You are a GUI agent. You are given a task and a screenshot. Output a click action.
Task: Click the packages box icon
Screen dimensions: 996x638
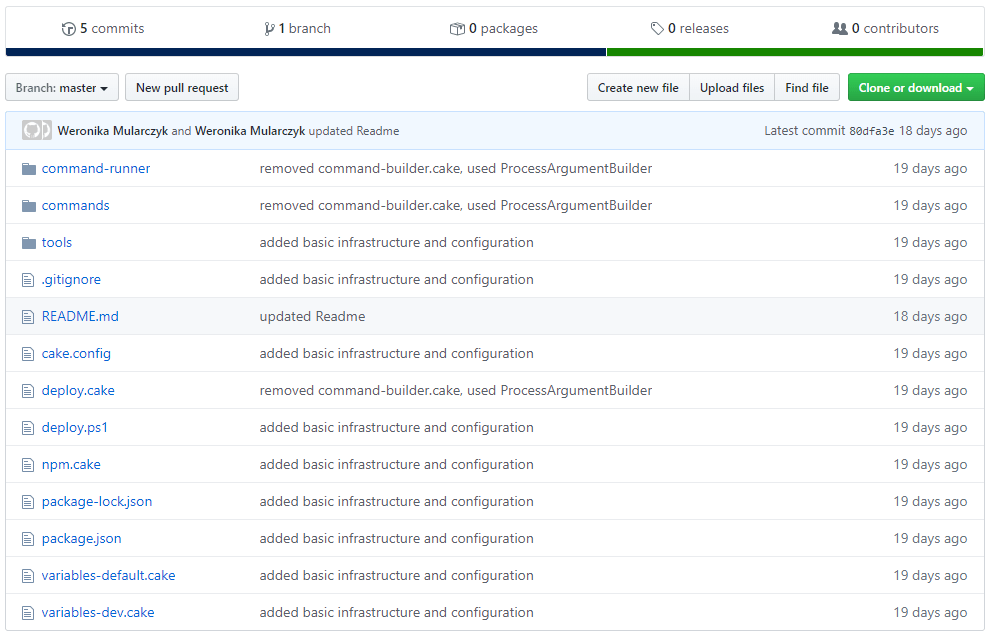[x=457, y=29]
